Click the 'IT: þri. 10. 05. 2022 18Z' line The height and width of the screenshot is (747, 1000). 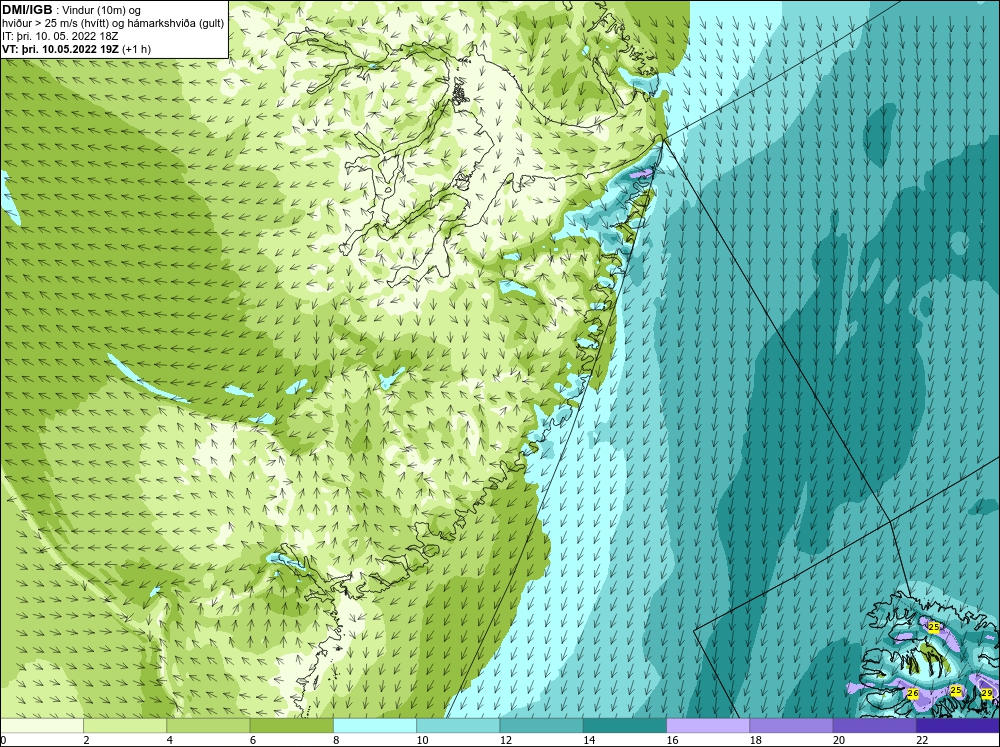click(60, 36)
